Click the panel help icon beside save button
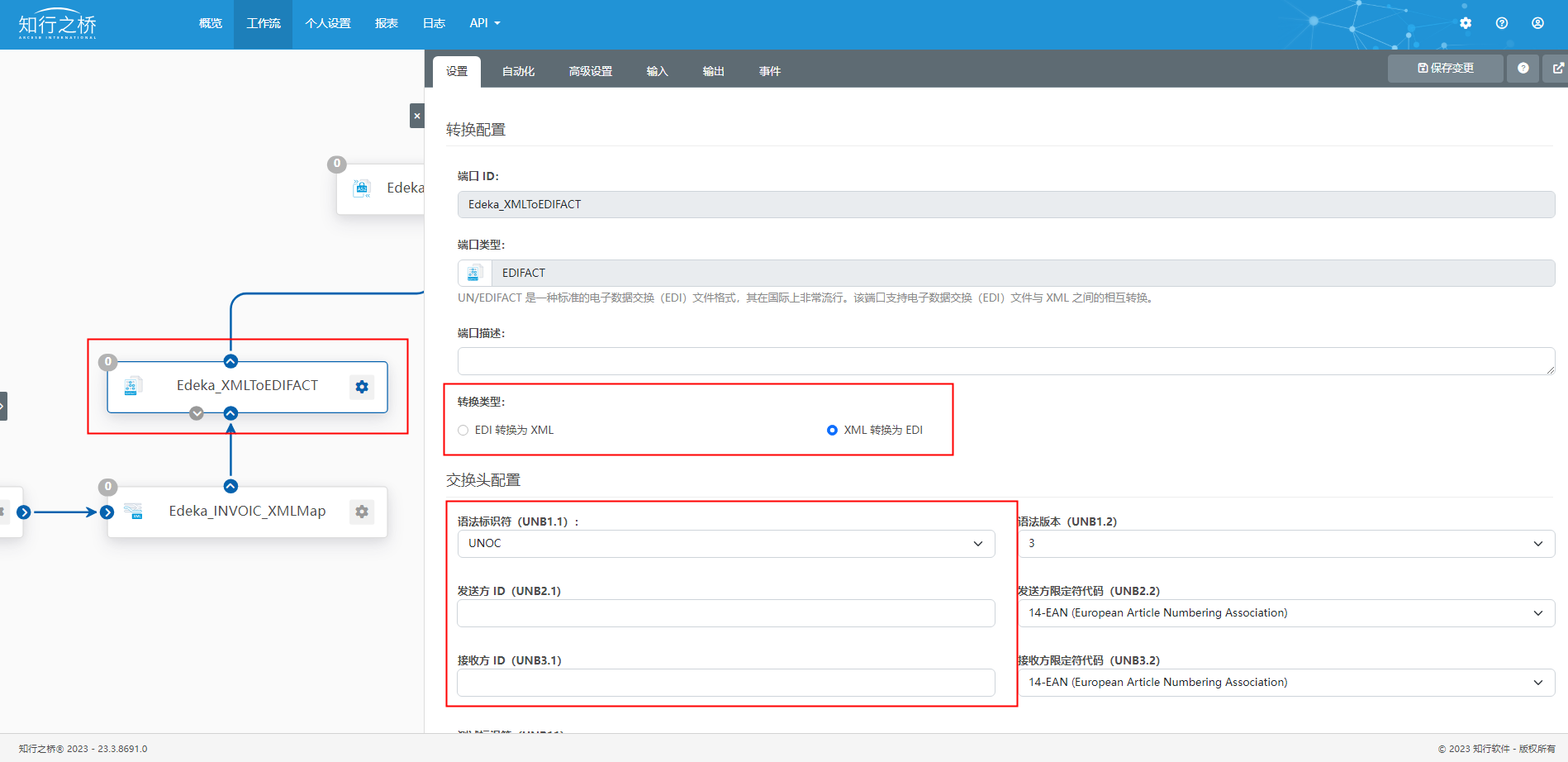1568x762 pixels. (1523, 69)
